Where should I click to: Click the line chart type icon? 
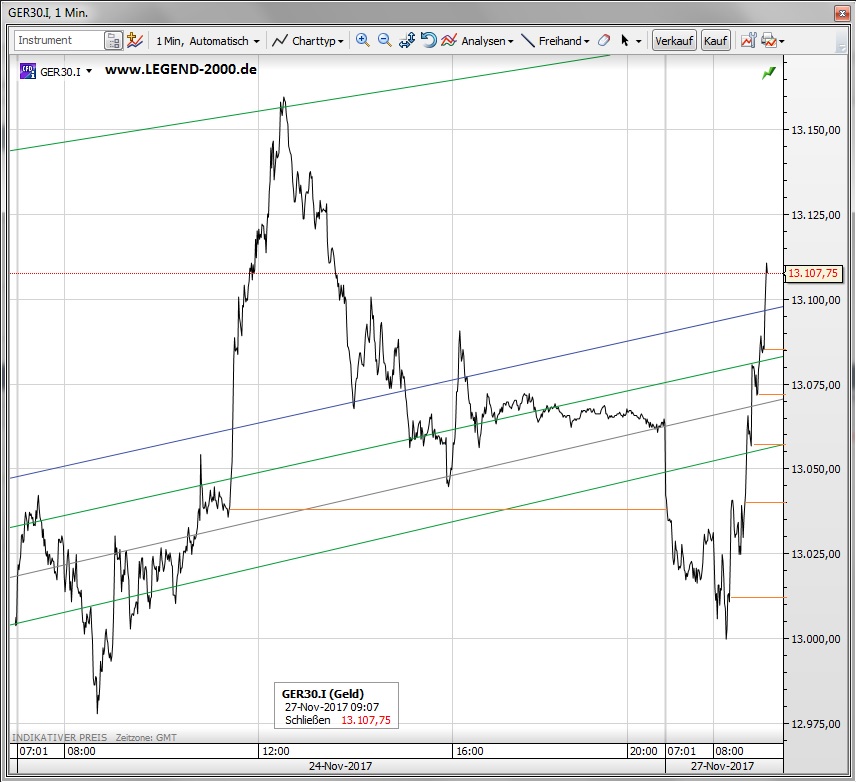click(280, 41)
